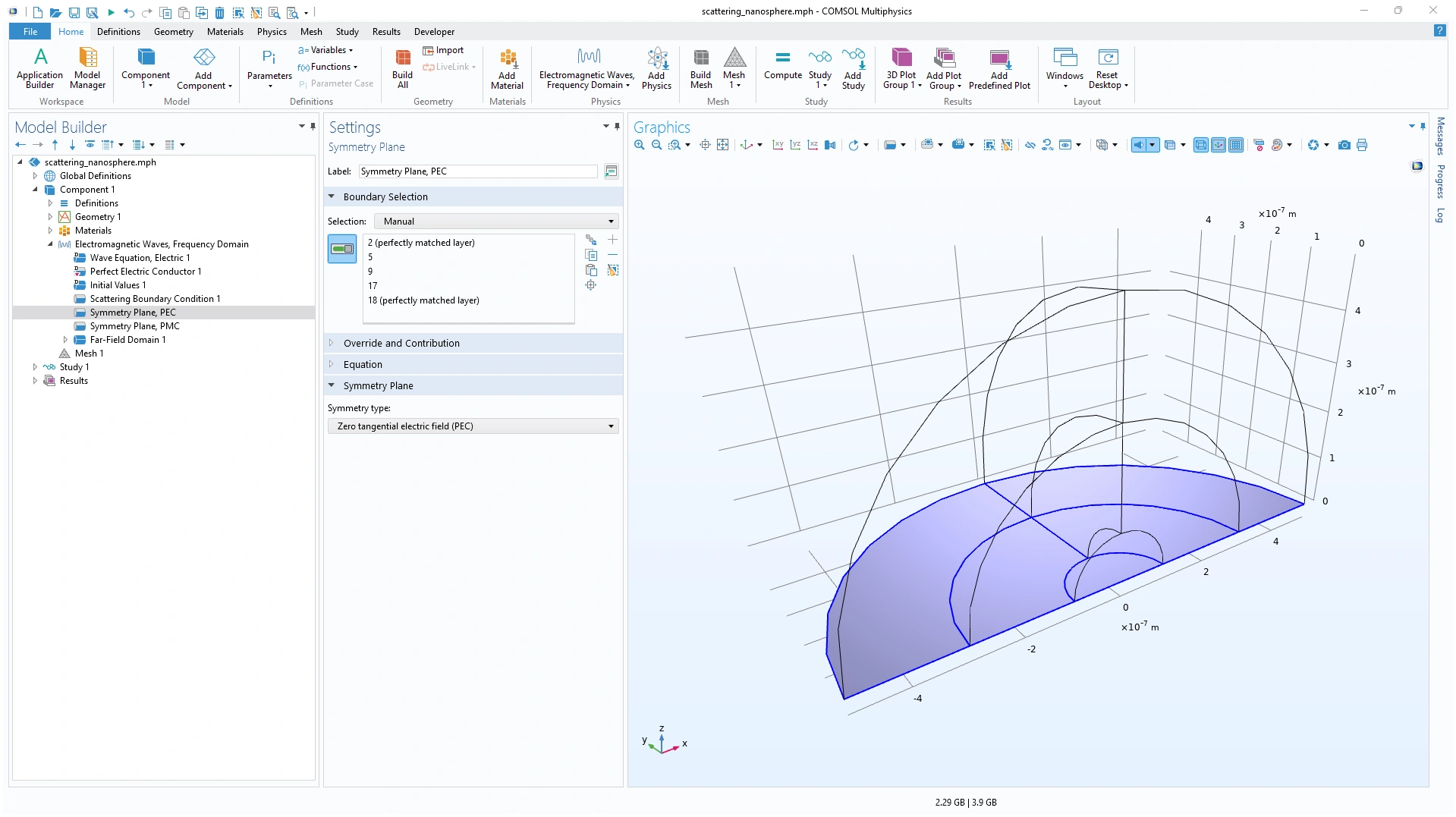Expand the Override and Contribution section

click(401, 343)
